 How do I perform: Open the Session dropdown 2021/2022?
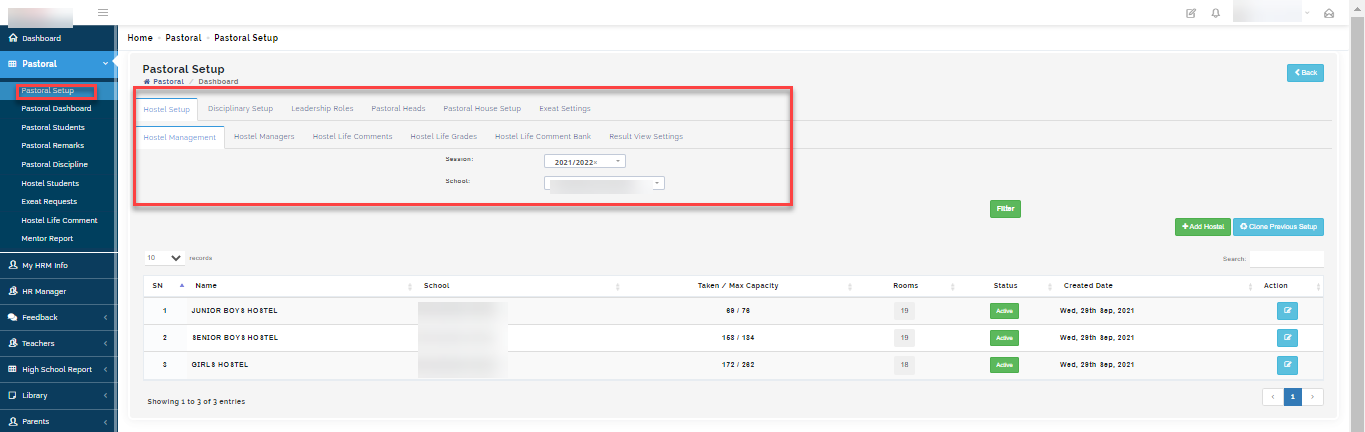pyautogui.click(x=585, y=161)
